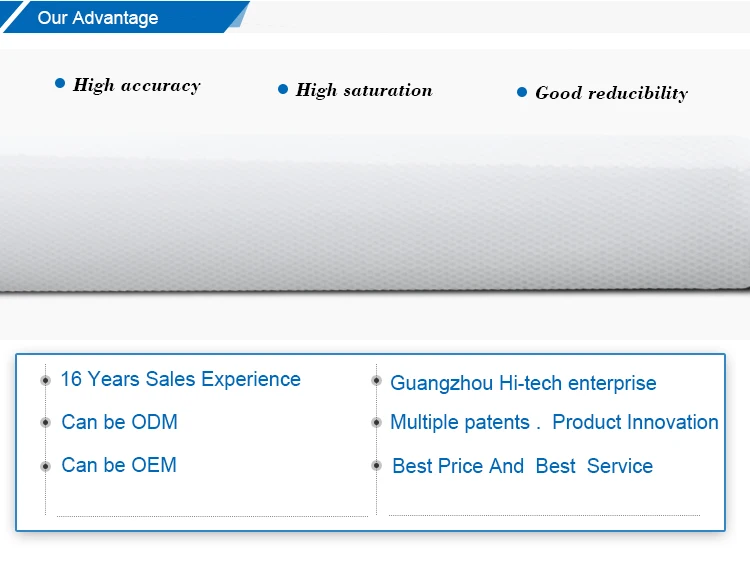This screenshot has width=750, height=570.
Task: Select the bullet before 16 Years Sales Experience
Action: click(45, 381)
